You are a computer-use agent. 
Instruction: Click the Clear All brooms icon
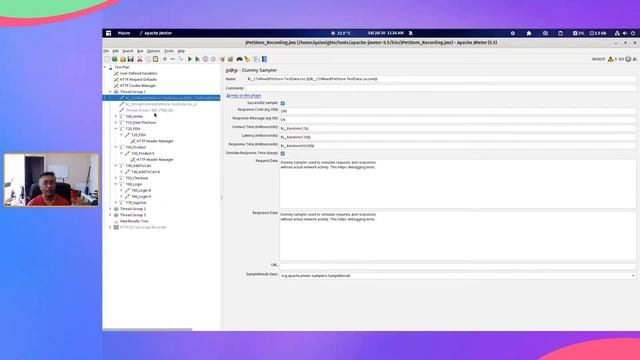[x=230, y=59]
